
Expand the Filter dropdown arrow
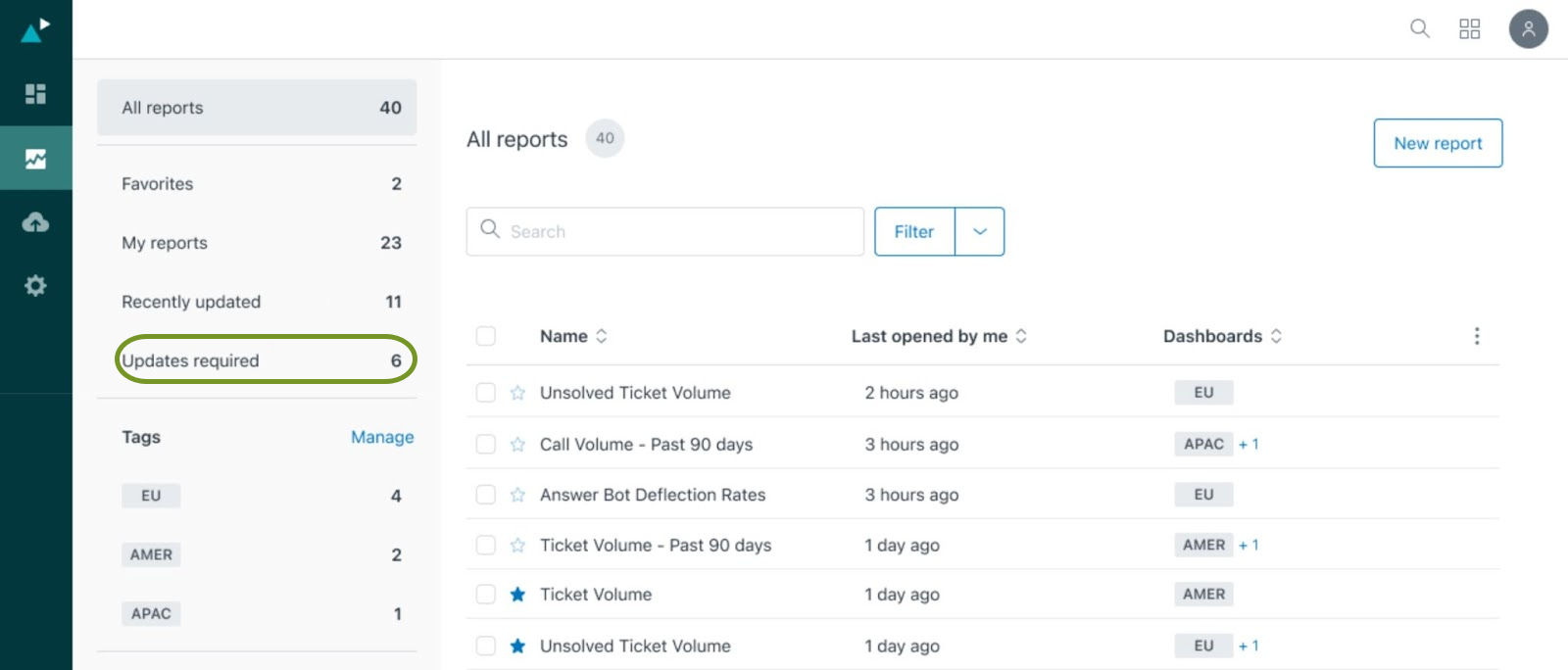979,232
